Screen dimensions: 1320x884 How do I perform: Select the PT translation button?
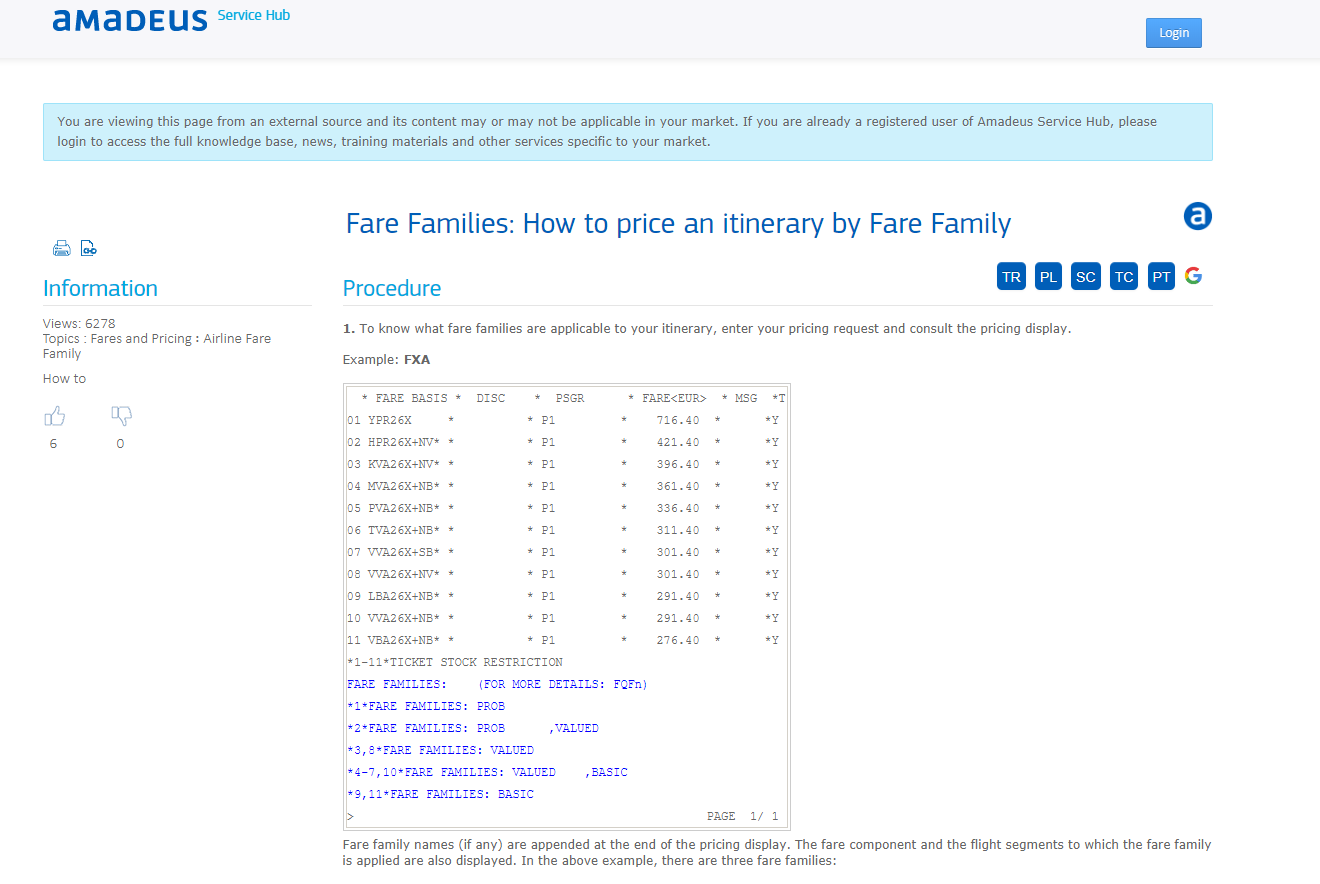(x=1161, y=277)
